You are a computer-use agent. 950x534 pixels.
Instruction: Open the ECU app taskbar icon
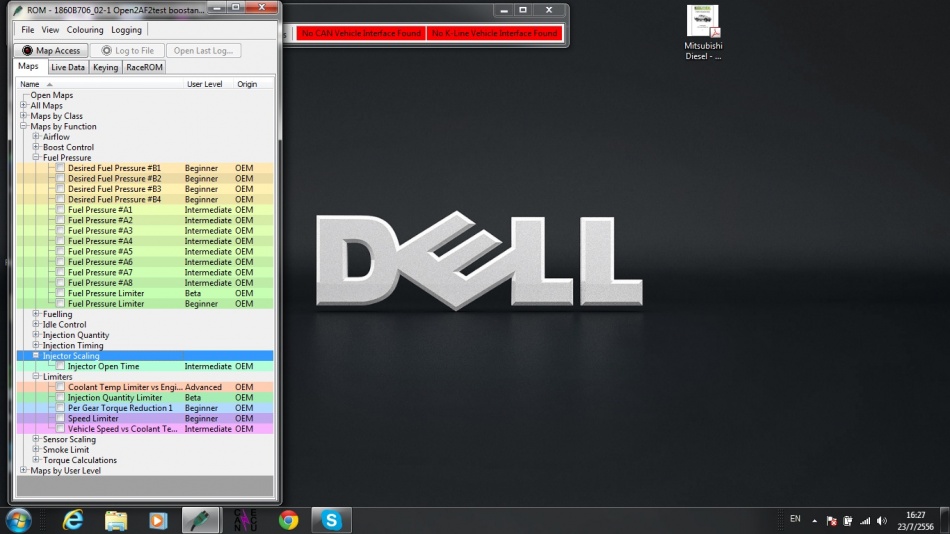pos(245,521)
